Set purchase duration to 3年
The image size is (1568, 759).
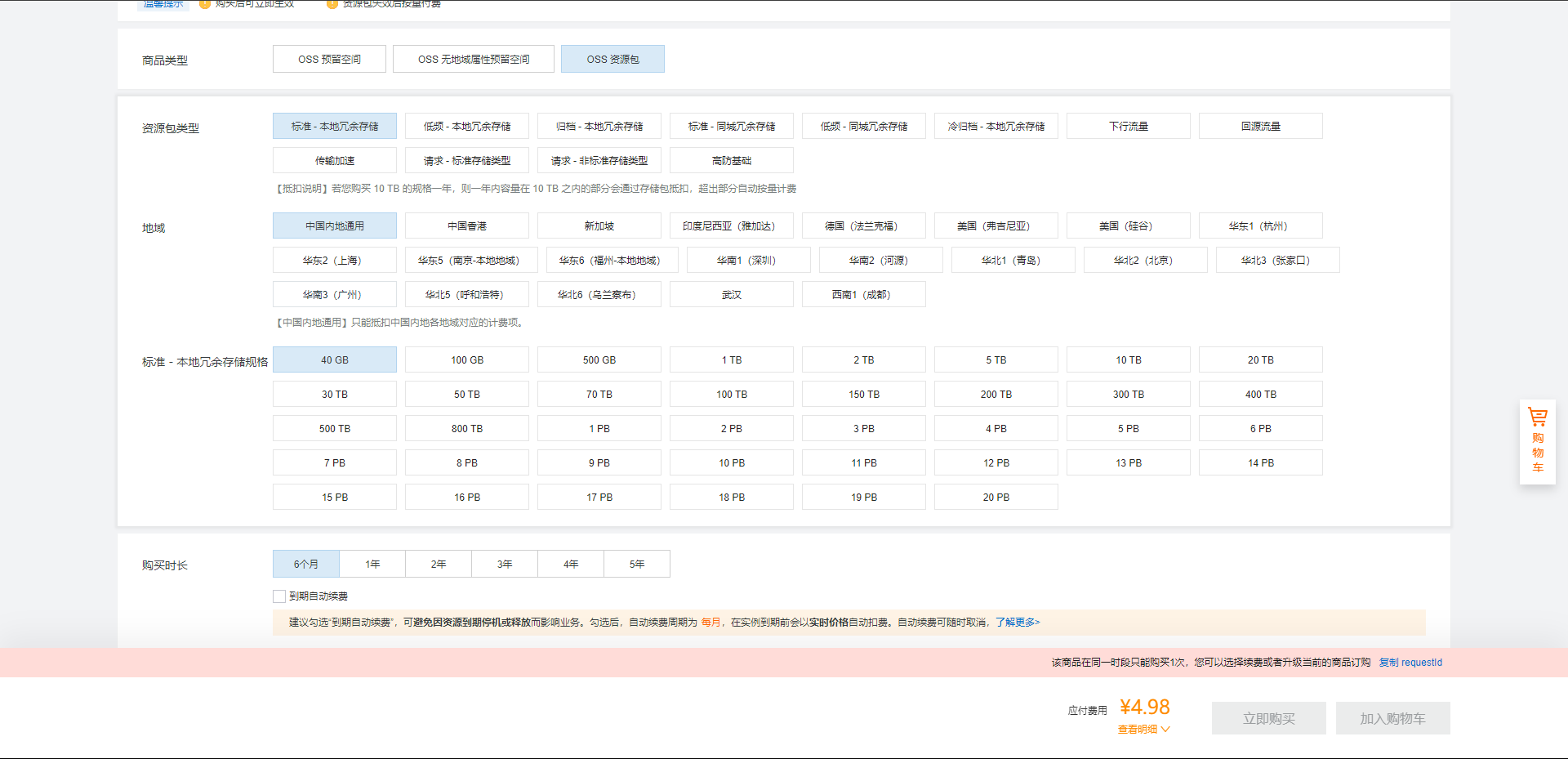[x=505, y=564]
